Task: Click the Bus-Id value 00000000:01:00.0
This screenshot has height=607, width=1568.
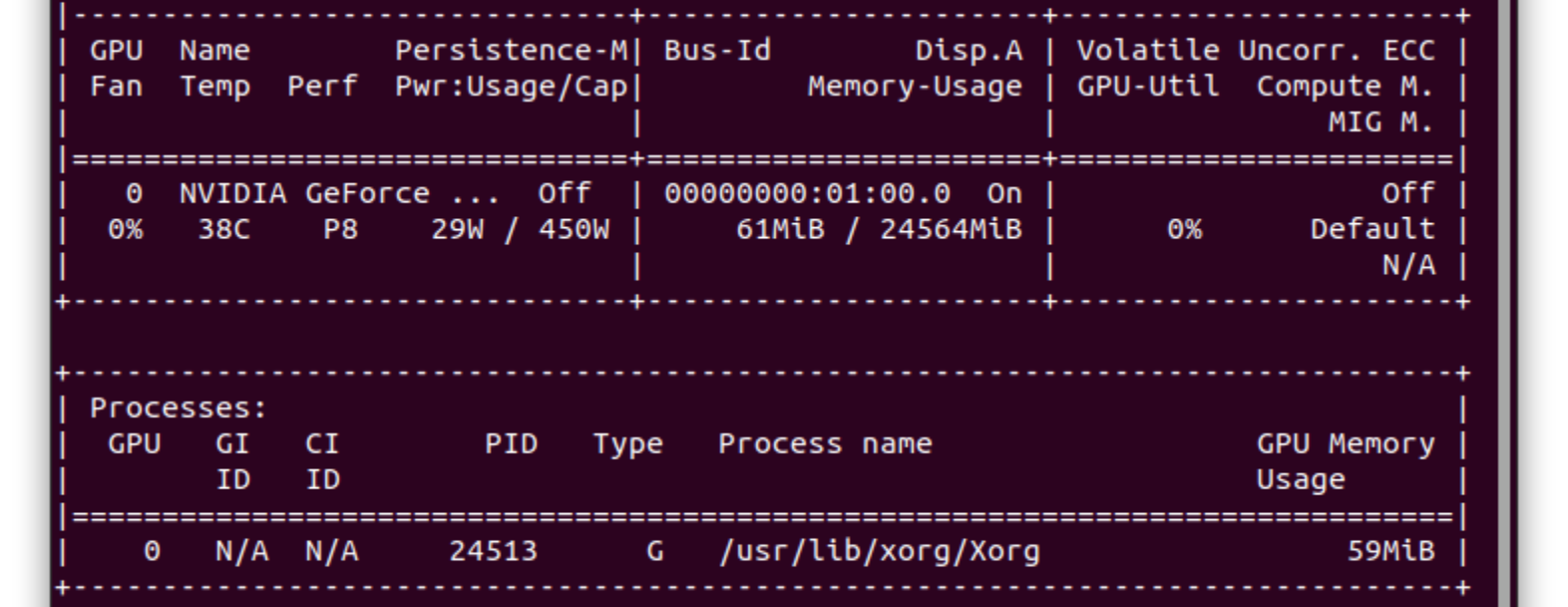Action: tap(807, 193)
